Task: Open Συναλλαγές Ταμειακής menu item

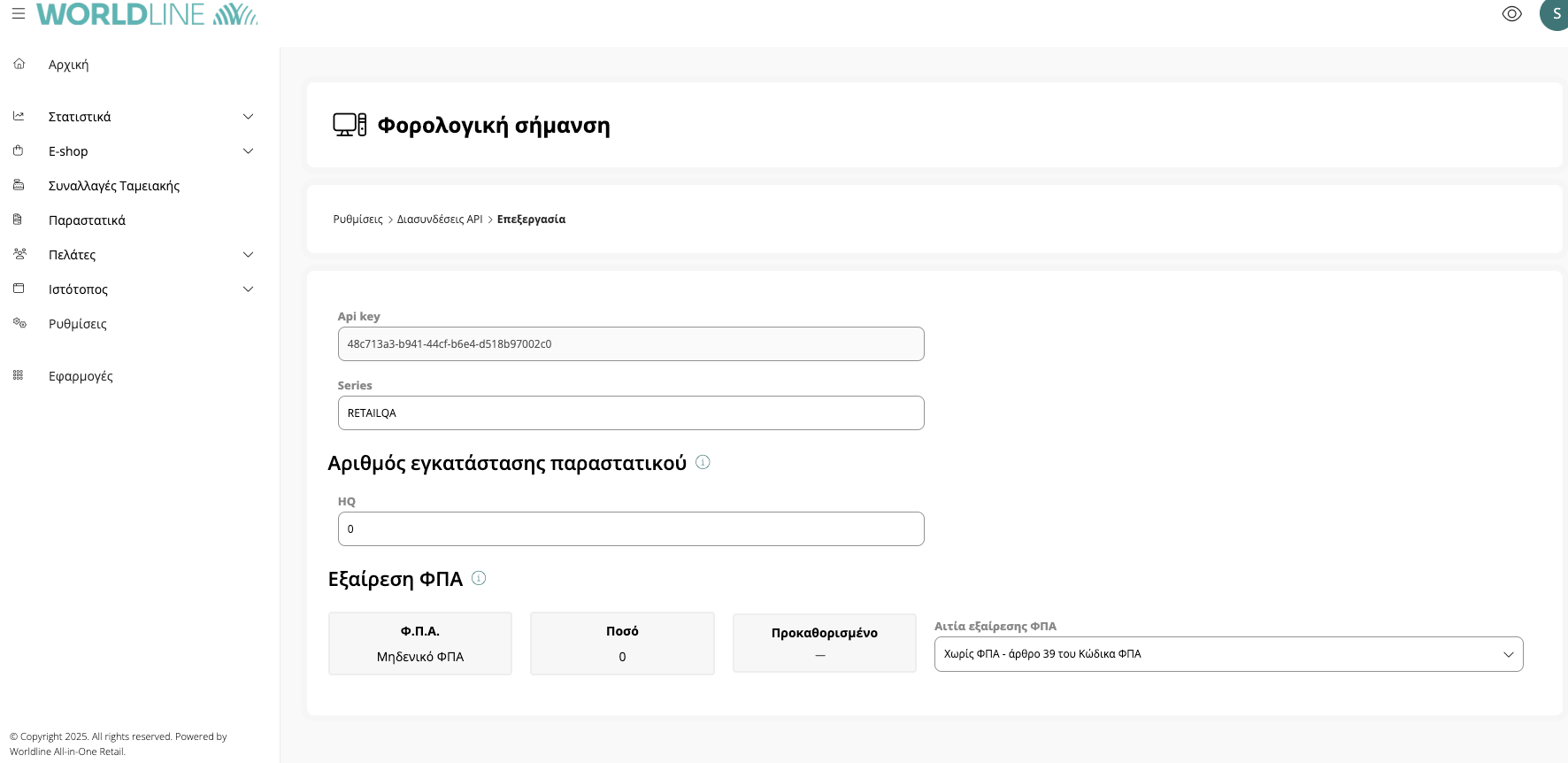Action: 113,186
